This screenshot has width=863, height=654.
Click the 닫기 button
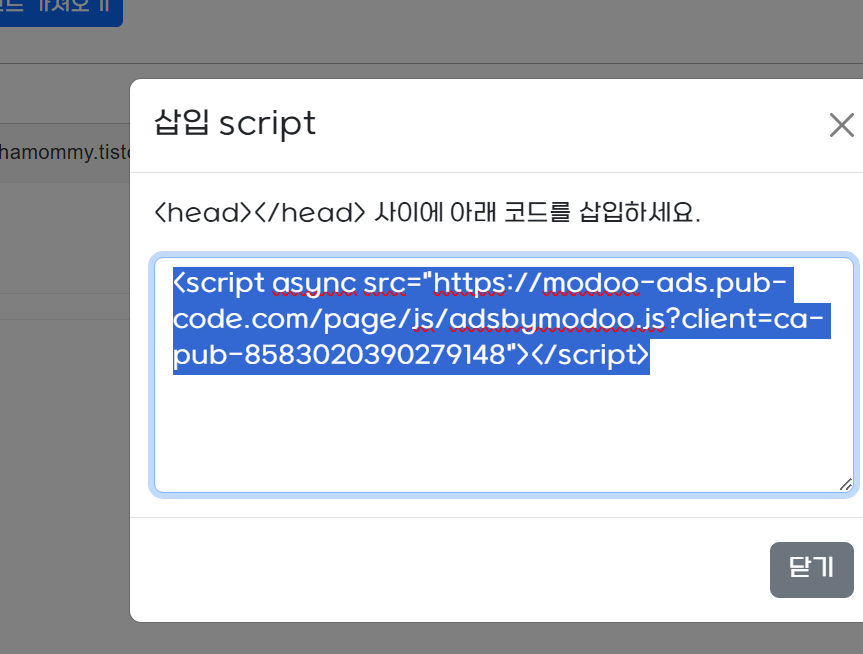(x=811, y=569)
